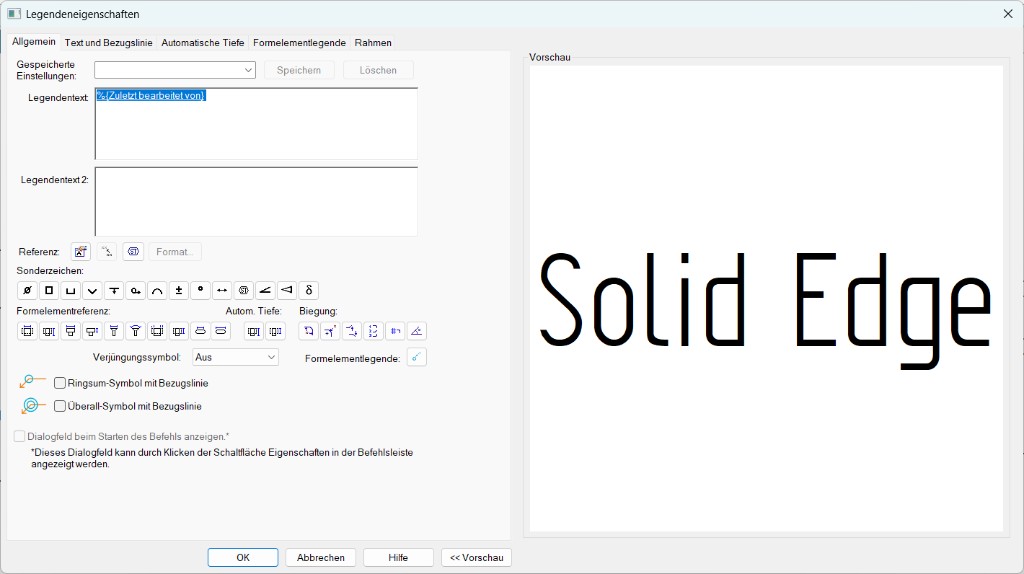Close the Legendeneigenschaften dialog
Image resolution: width=1024 pixels, height=574 pixels.
tap(1008, 14)
